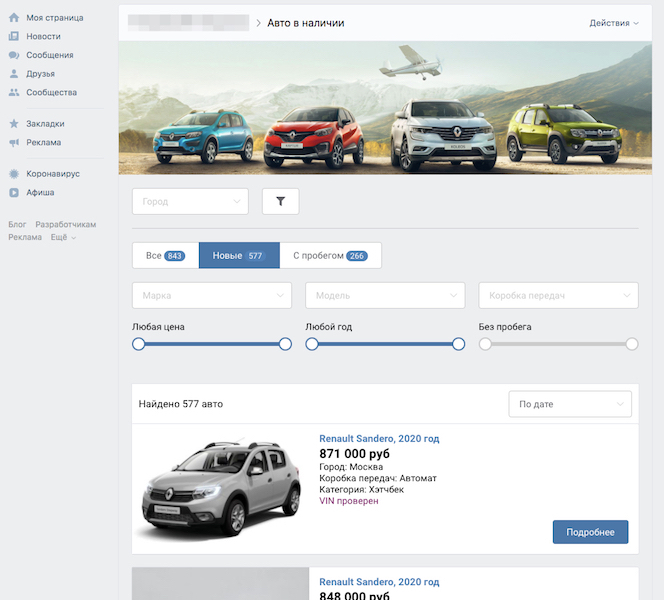Viewport: 664px width, 600px height.
Task: Click the Подробнее button
Action: [x=590, y=532]
